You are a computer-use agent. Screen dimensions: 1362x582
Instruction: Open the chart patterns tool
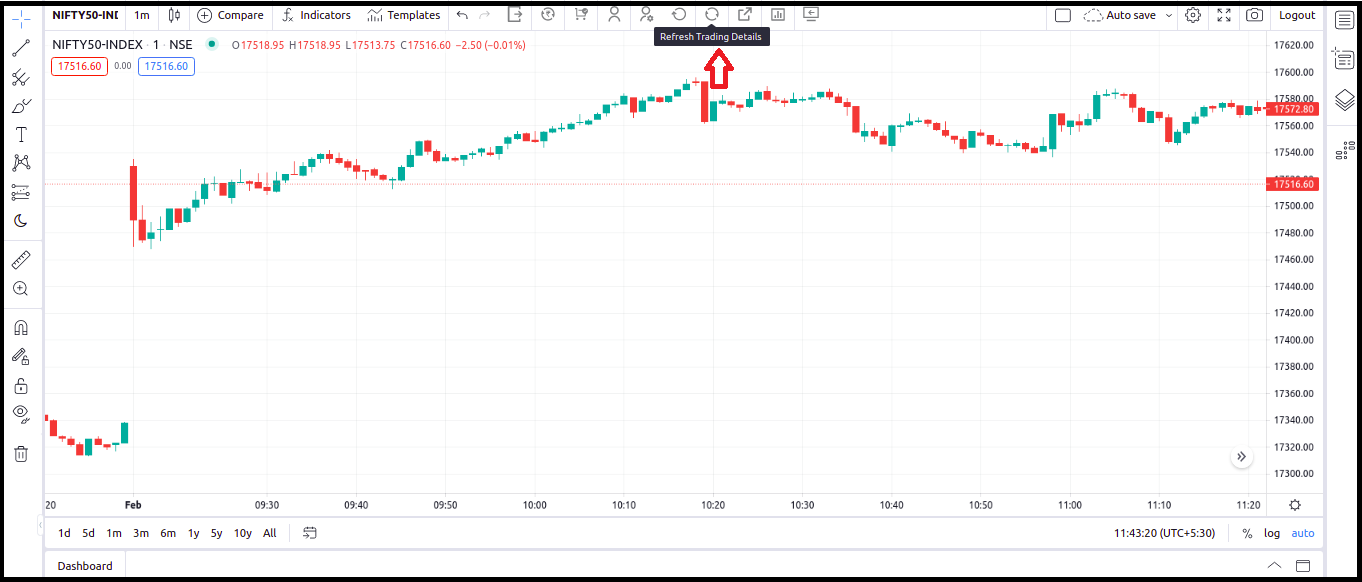tap(20, 163)
